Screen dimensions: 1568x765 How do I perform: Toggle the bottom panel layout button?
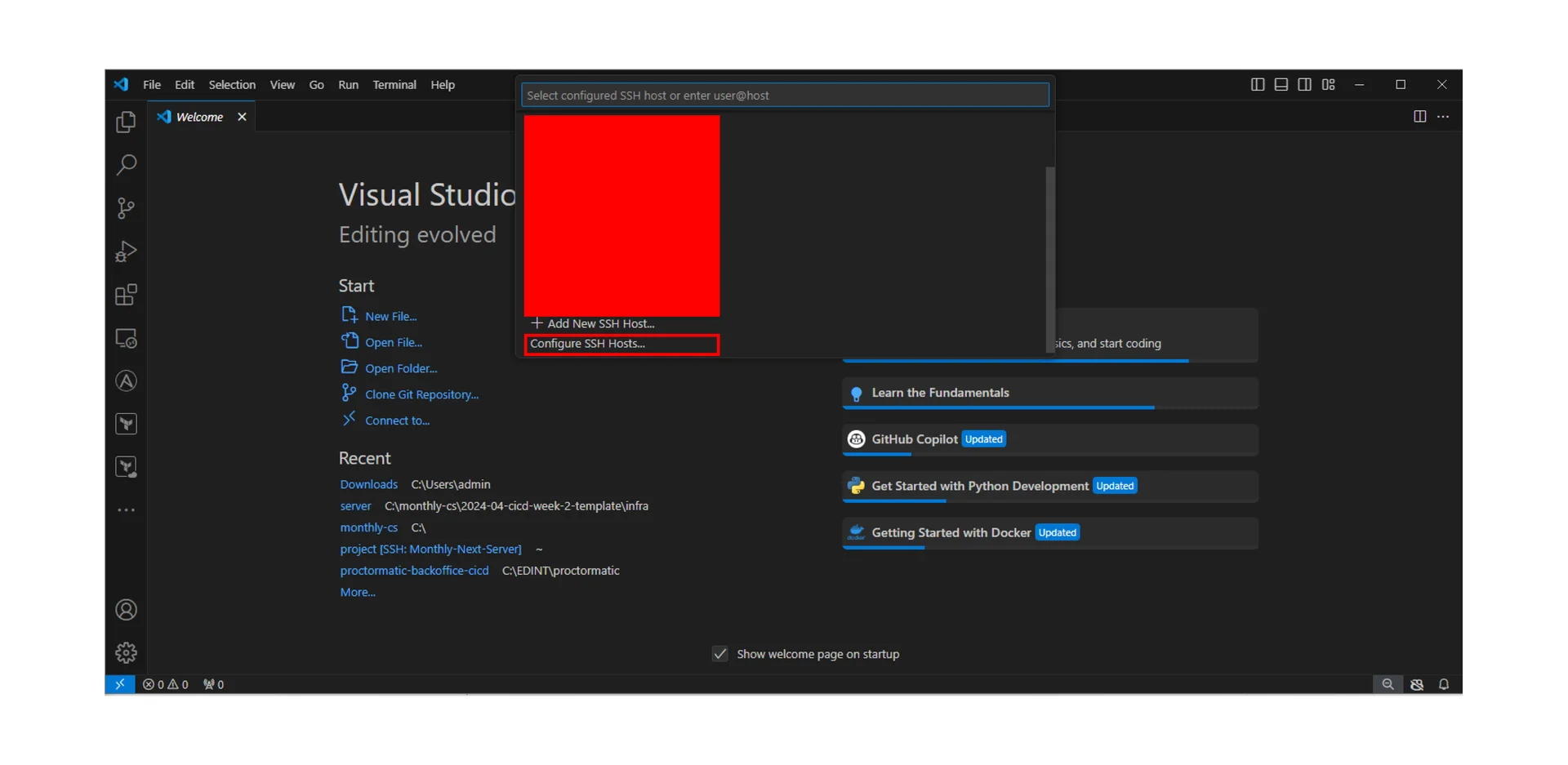[x=1281, y=85]
